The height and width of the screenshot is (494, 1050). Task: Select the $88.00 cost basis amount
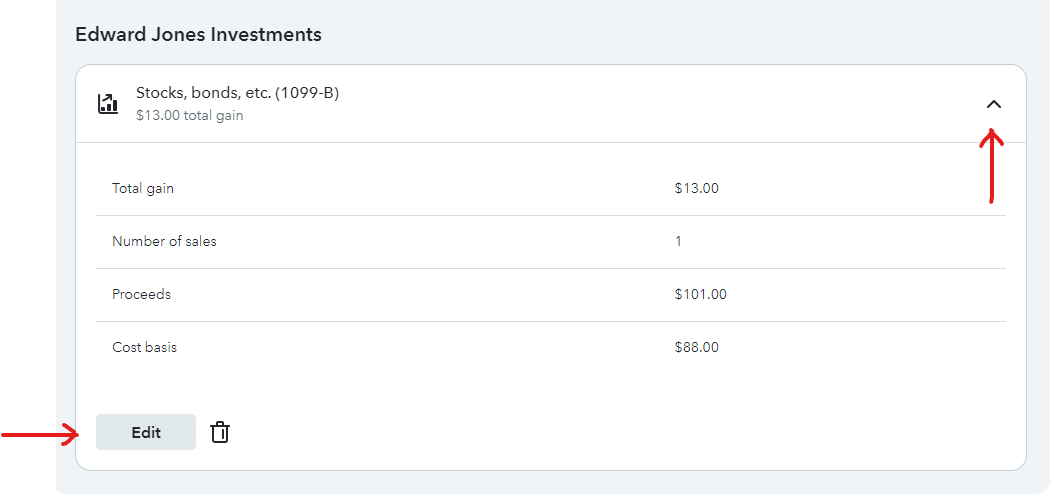tap(696, 347)
